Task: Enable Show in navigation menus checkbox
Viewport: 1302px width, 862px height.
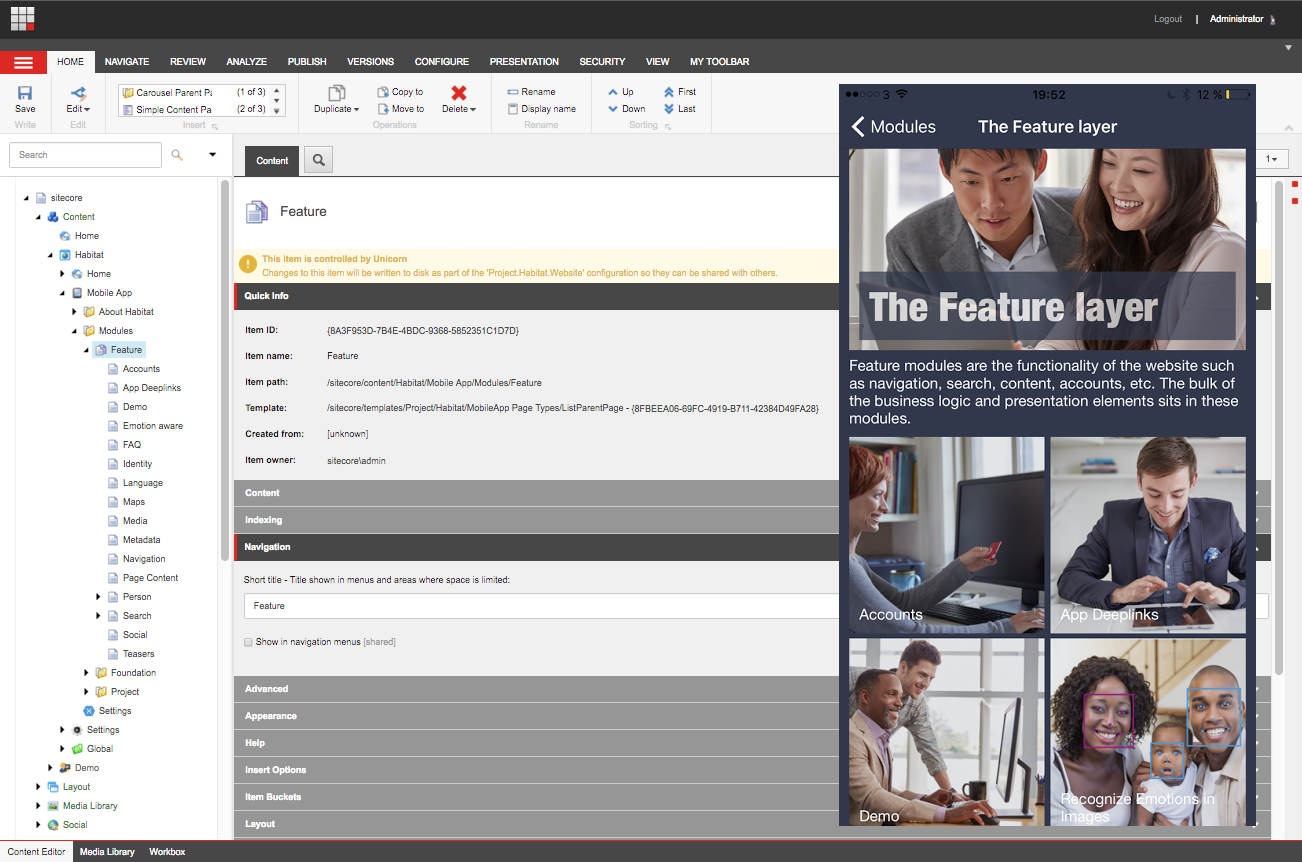Action: coord(249,642)
